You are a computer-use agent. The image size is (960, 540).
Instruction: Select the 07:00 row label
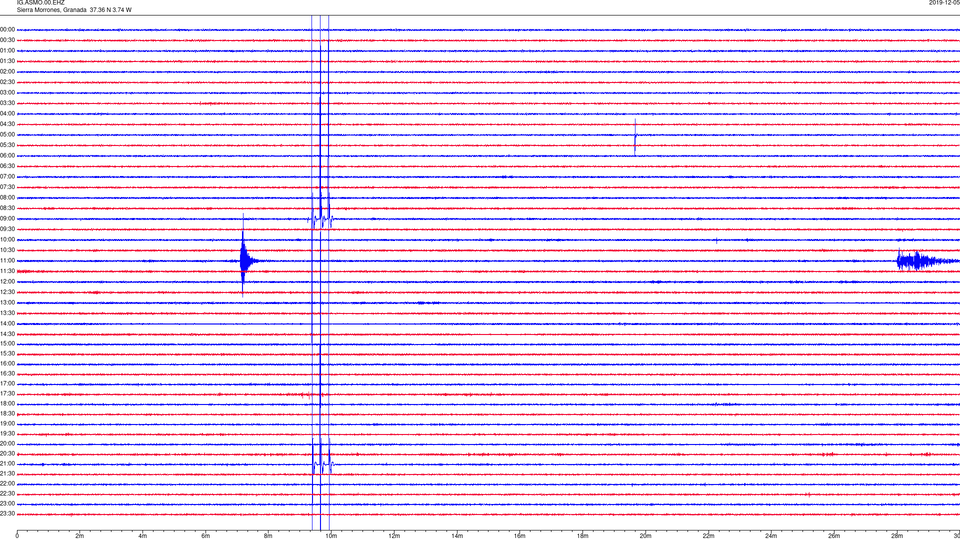coord(7,176)
